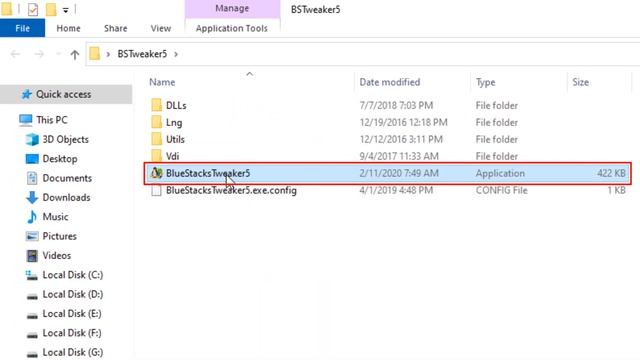Sort by the Size column header
640x360 pixels.
point(580,82)
